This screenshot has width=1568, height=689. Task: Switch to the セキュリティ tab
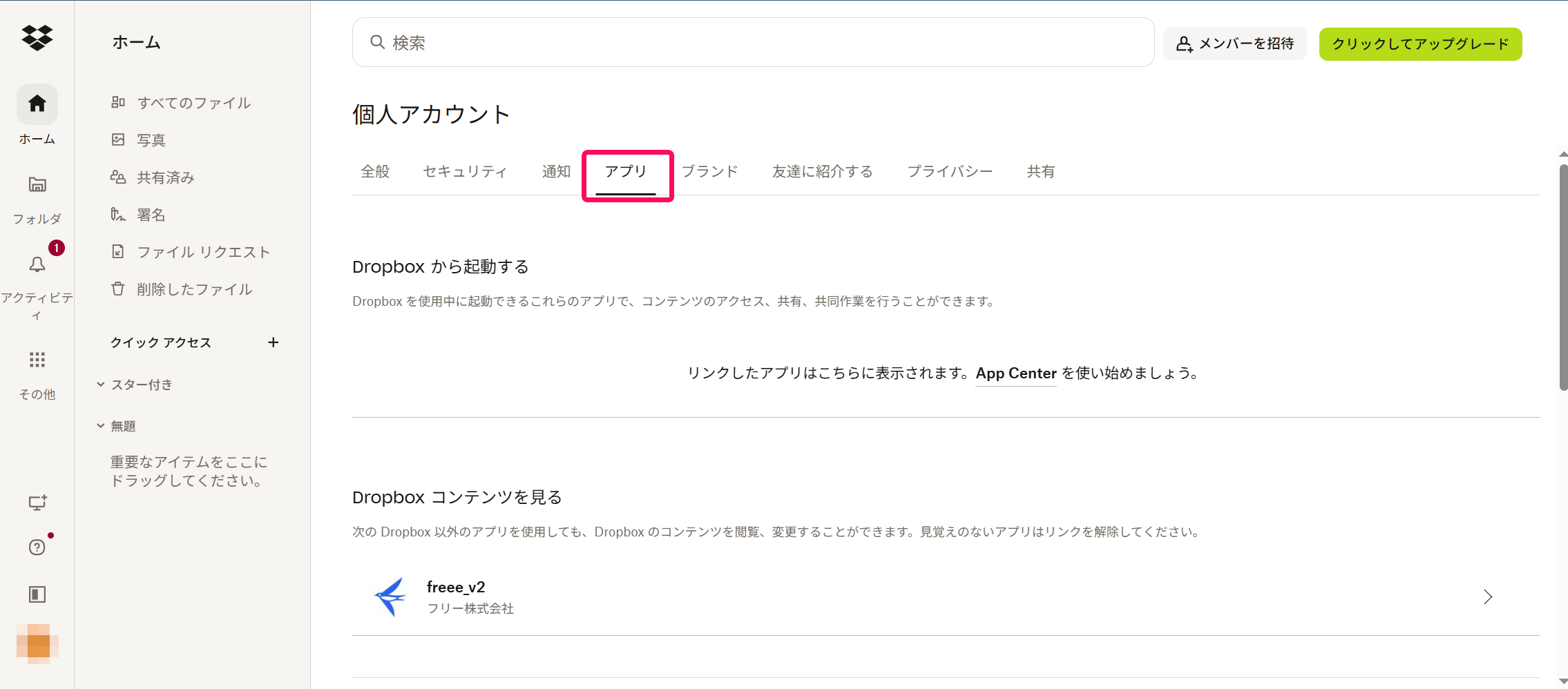(465, 171)
